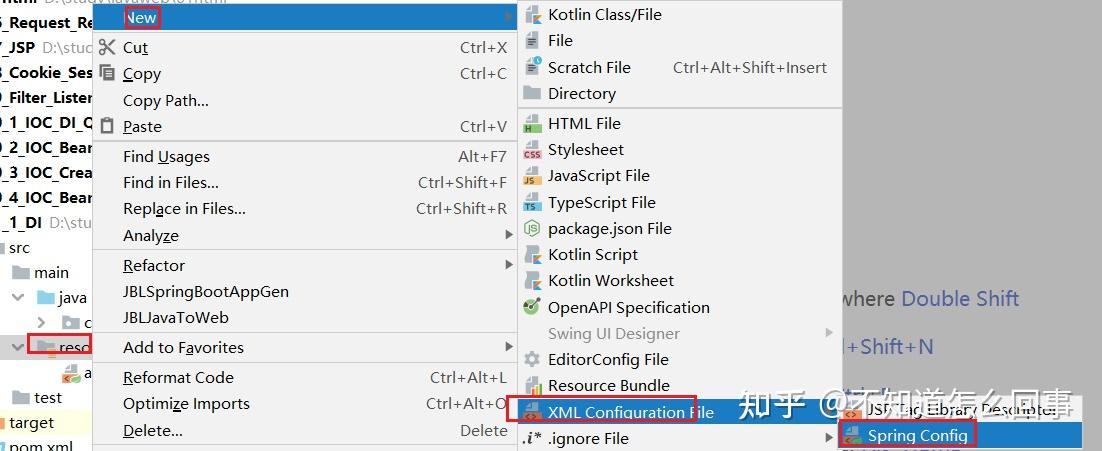Click the OpenAPI Specification icon
The height and width of the screenshot is (451, 1102).
click(x=532, y=308)
